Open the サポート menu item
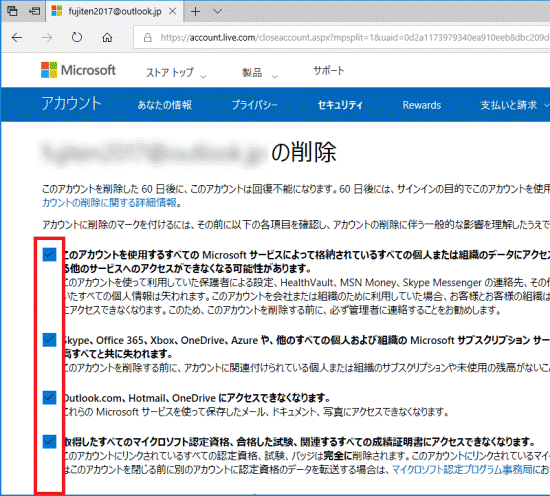Viewport: 550px width, 496px height. tap(329, 71)
